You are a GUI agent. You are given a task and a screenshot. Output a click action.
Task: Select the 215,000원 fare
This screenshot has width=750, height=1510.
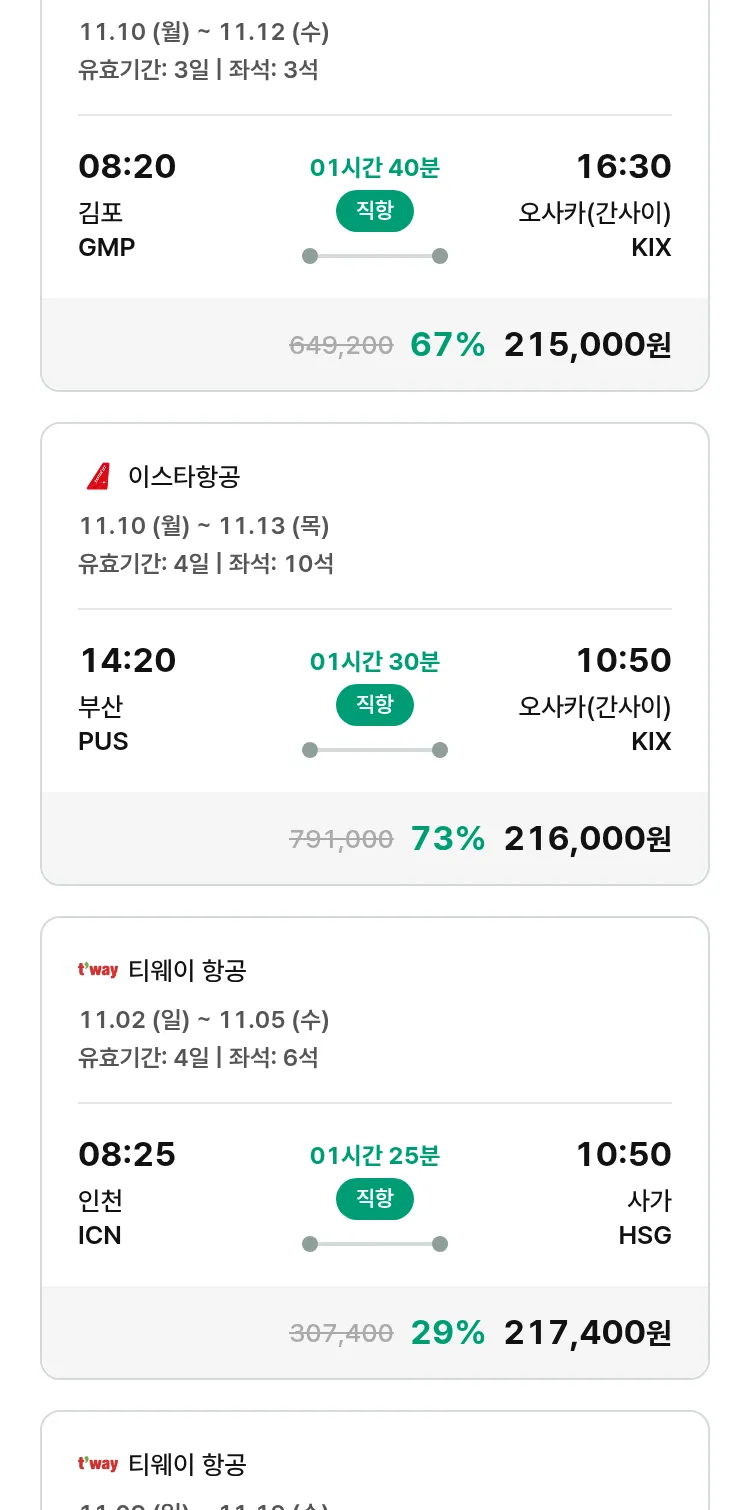tap(587, 345)
